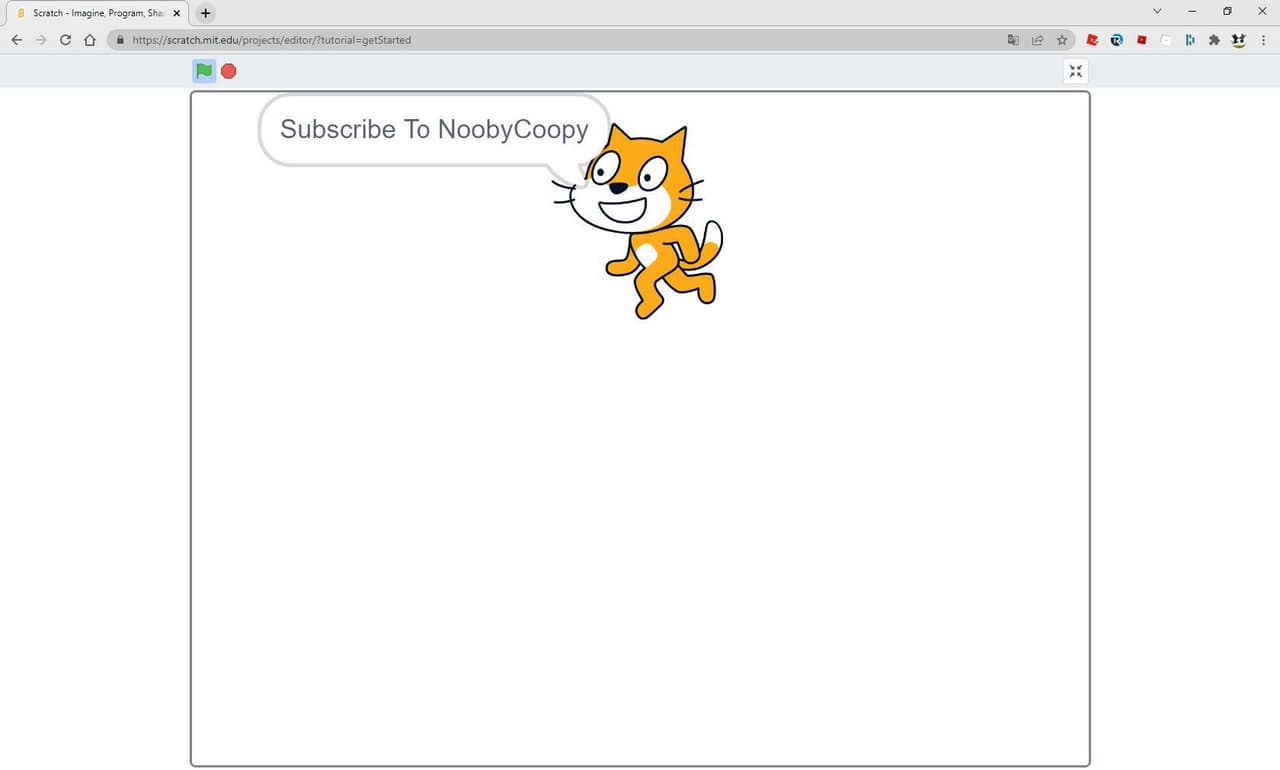Go forward in browser history
This screenshot has height=770, width=1280.
click(x=41, y=40)
